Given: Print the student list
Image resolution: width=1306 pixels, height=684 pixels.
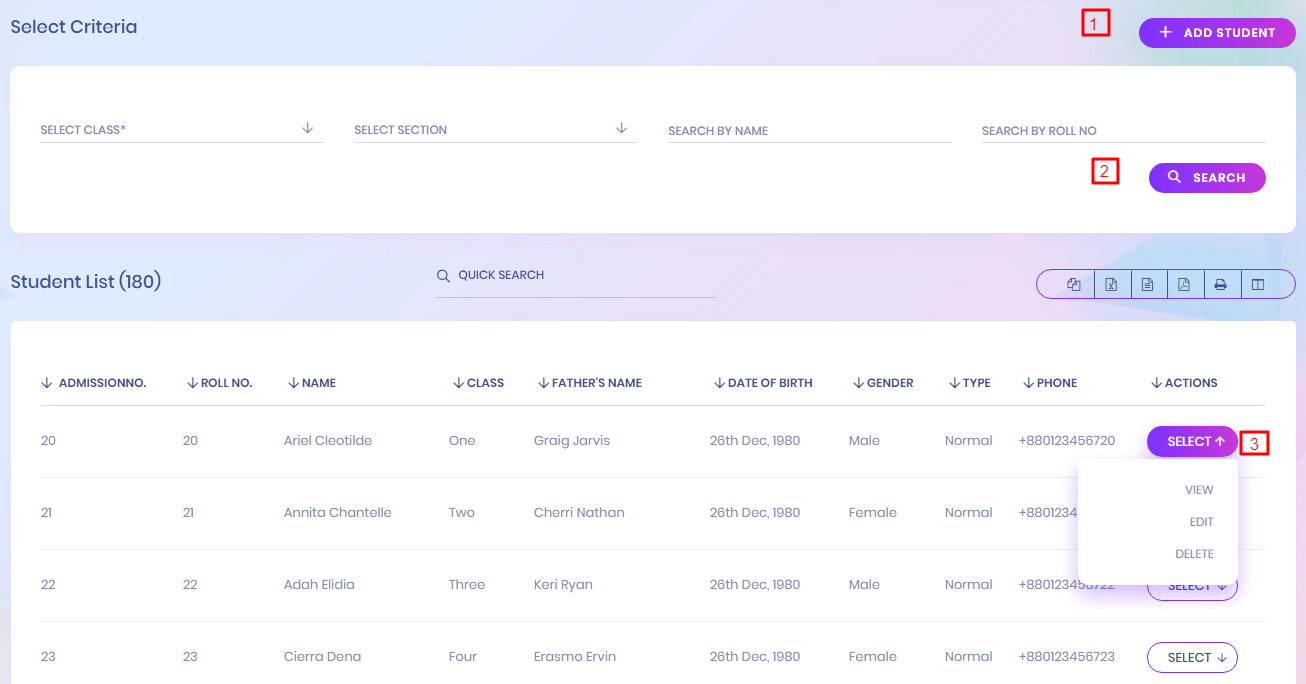Looking at the screenshot, I should pyautogui.click(x=1221, y=284).
